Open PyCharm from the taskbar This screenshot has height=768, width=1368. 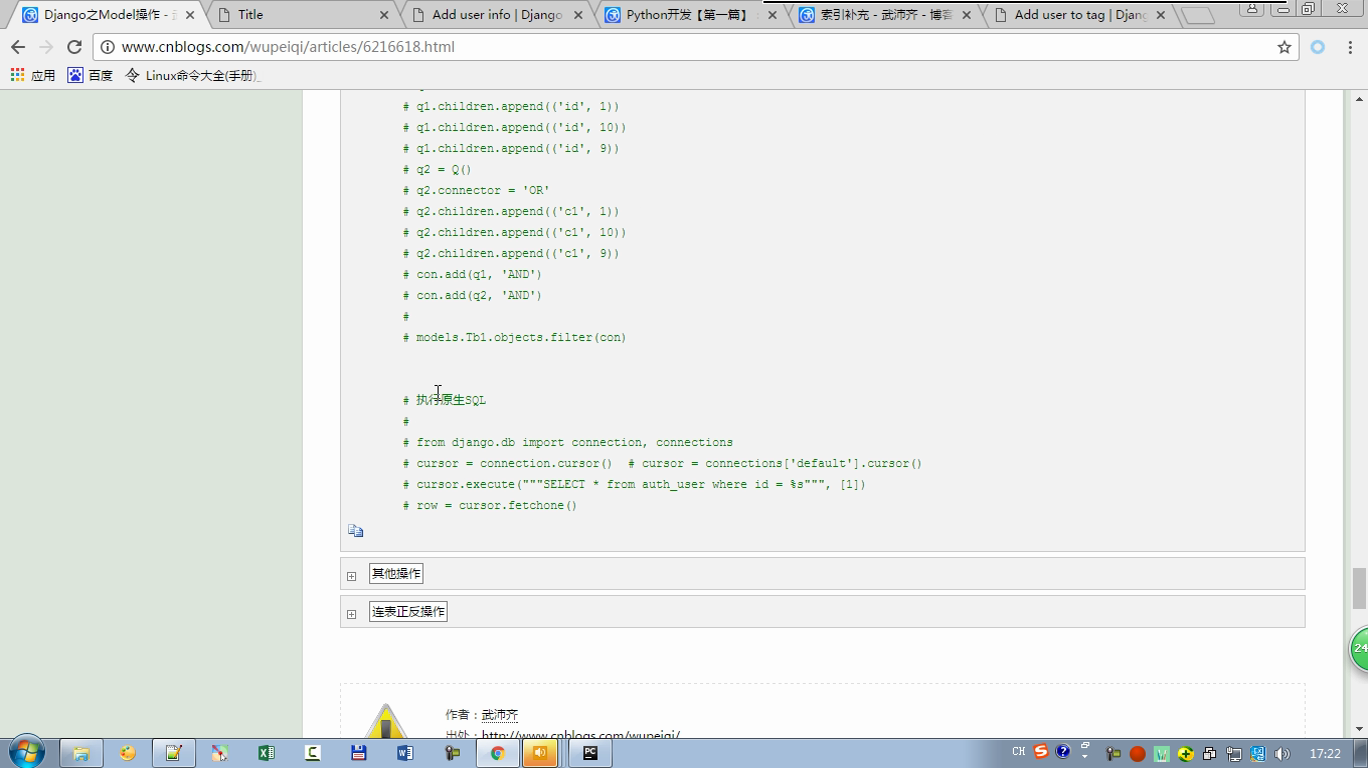590,753
